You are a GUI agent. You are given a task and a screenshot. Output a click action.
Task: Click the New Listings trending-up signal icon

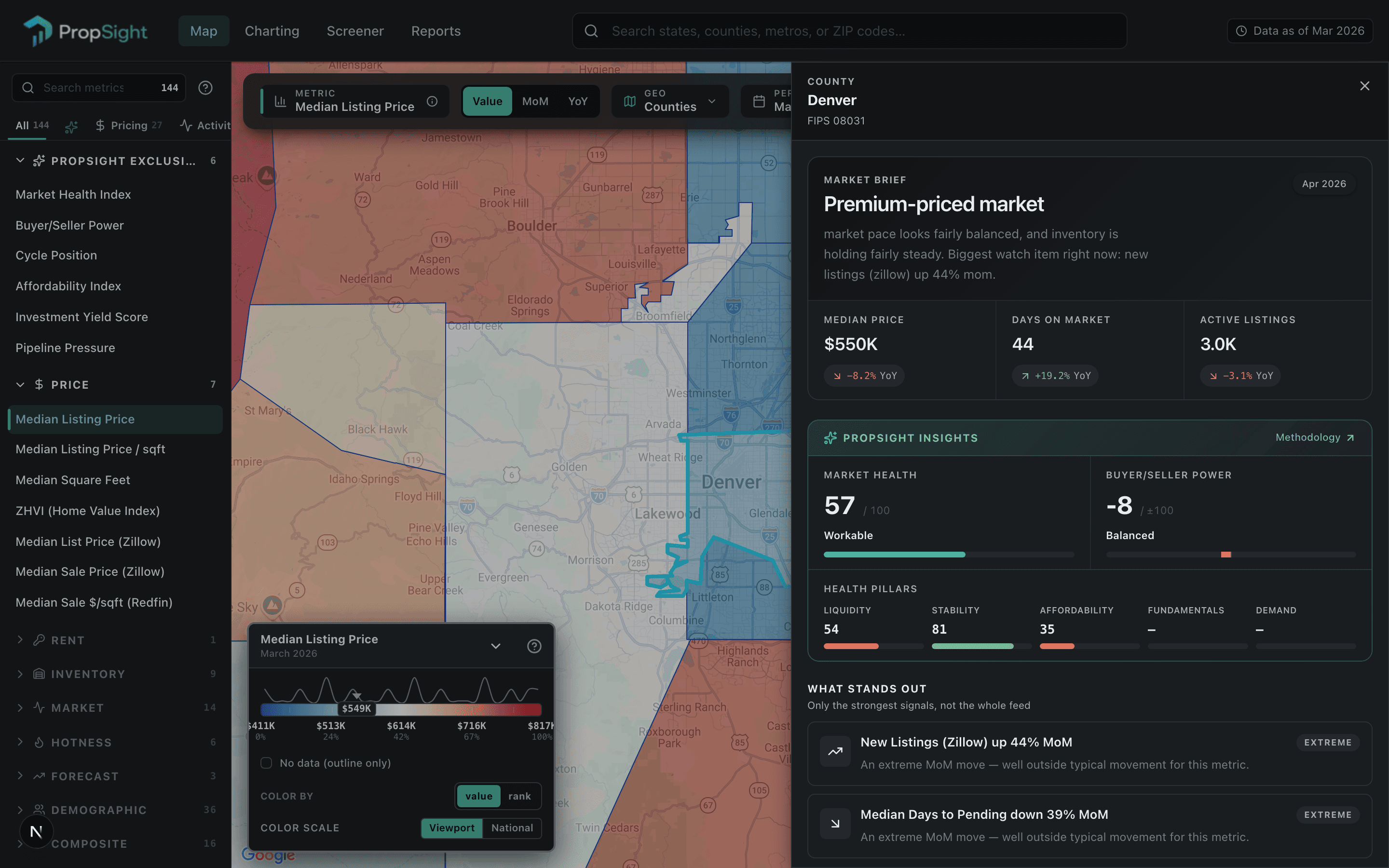[x=835, y=751]
